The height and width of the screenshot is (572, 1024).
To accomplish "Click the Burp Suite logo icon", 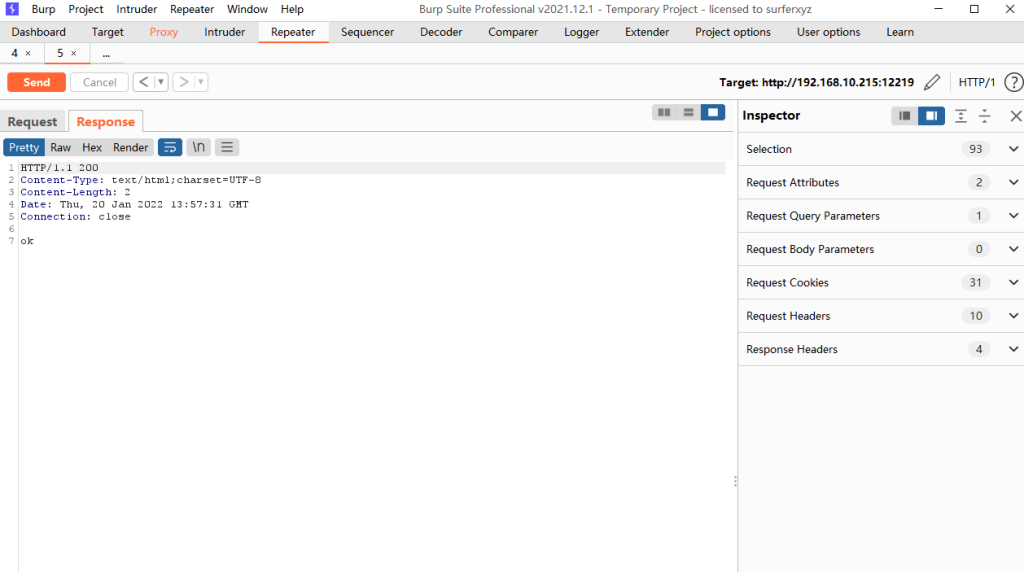I will coord(12,9).
